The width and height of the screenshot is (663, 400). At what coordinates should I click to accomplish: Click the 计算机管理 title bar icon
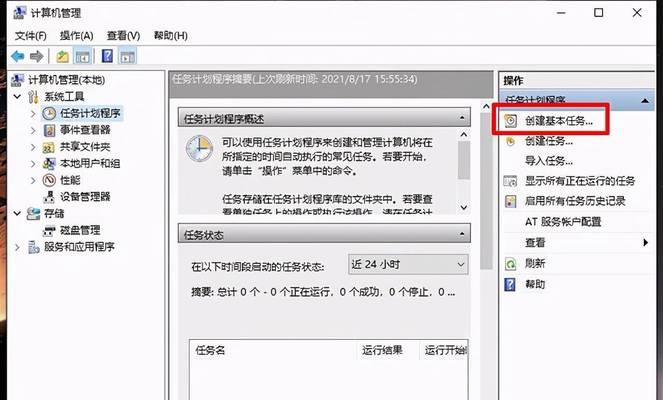coord(19,13)
